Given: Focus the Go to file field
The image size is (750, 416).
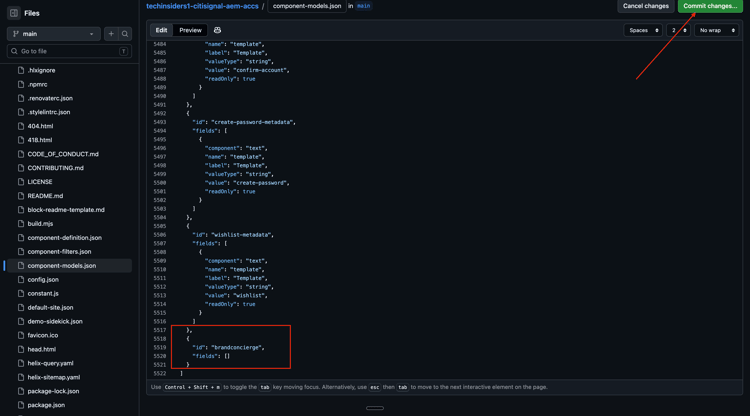Looking at the screenshot, I should coord(69,51).
